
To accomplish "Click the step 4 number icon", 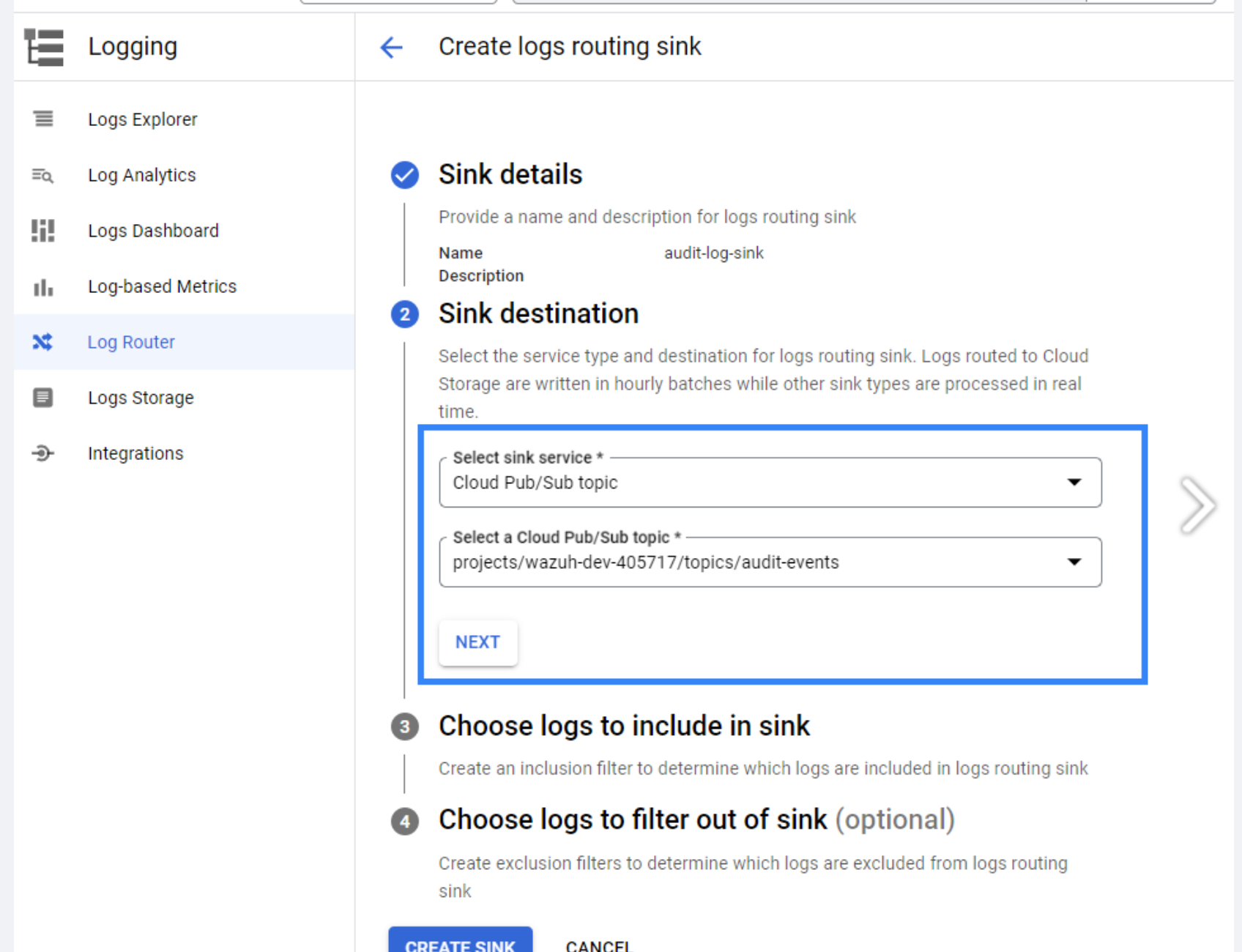I will (x=405, y=821).
